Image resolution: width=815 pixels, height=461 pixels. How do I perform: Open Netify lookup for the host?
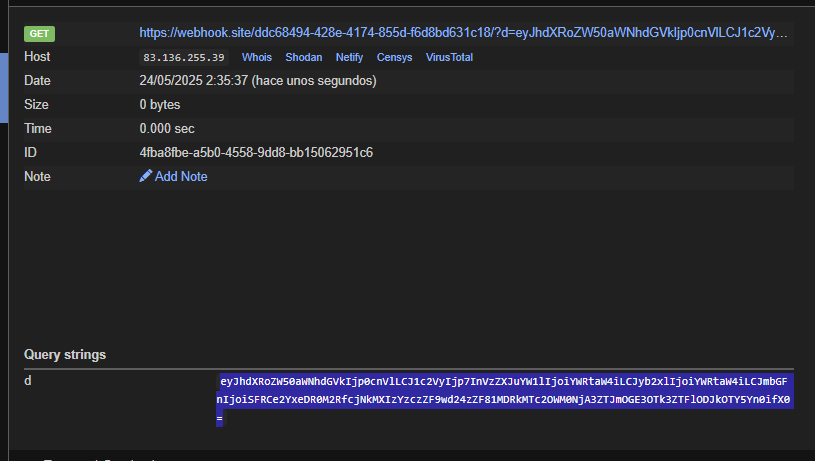[350, 58]
